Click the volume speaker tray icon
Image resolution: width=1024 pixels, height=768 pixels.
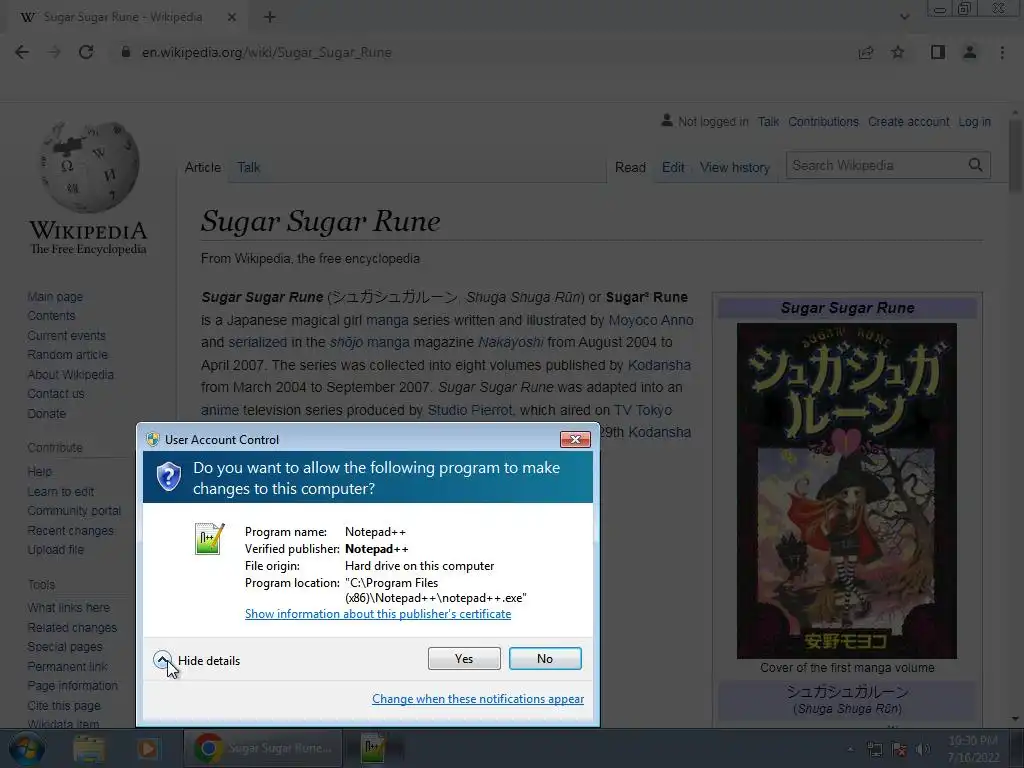pos(922,750)
